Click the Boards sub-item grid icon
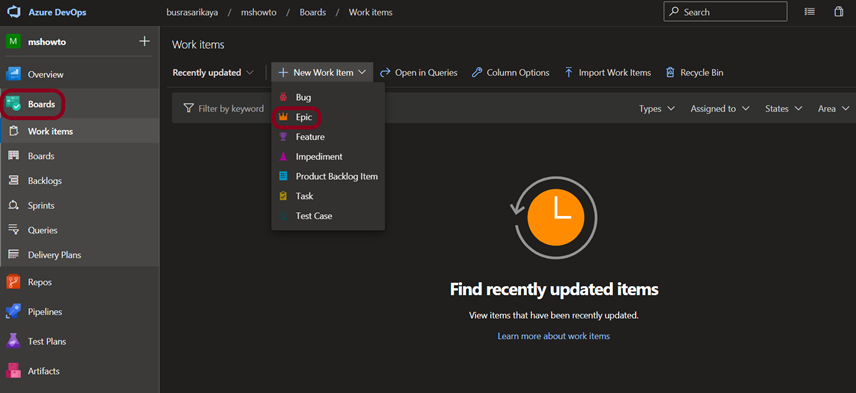The image size is (856, 393). coord(14,156)
